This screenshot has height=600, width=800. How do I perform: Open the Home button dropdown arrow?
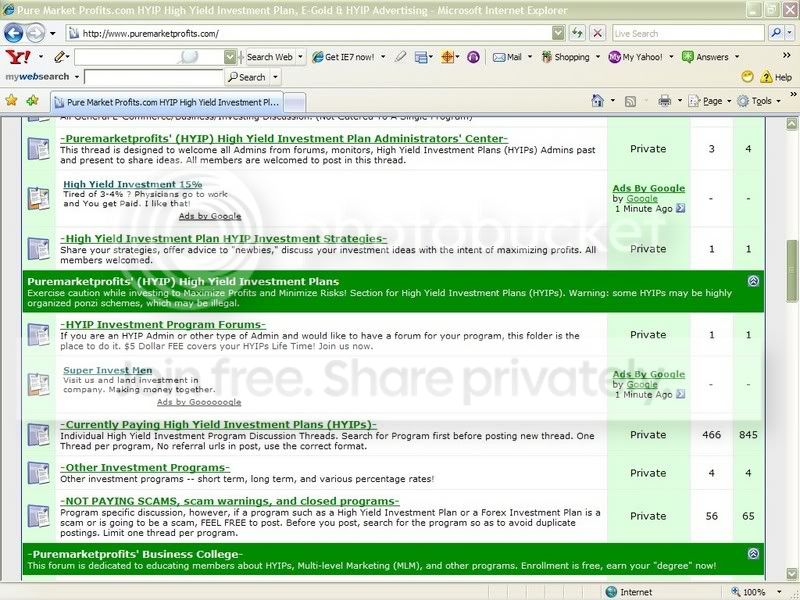[x=613, y=101]
